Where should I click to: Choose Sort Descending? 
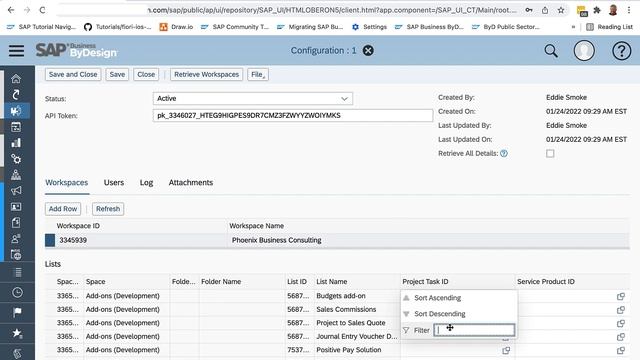coord(440,314)
